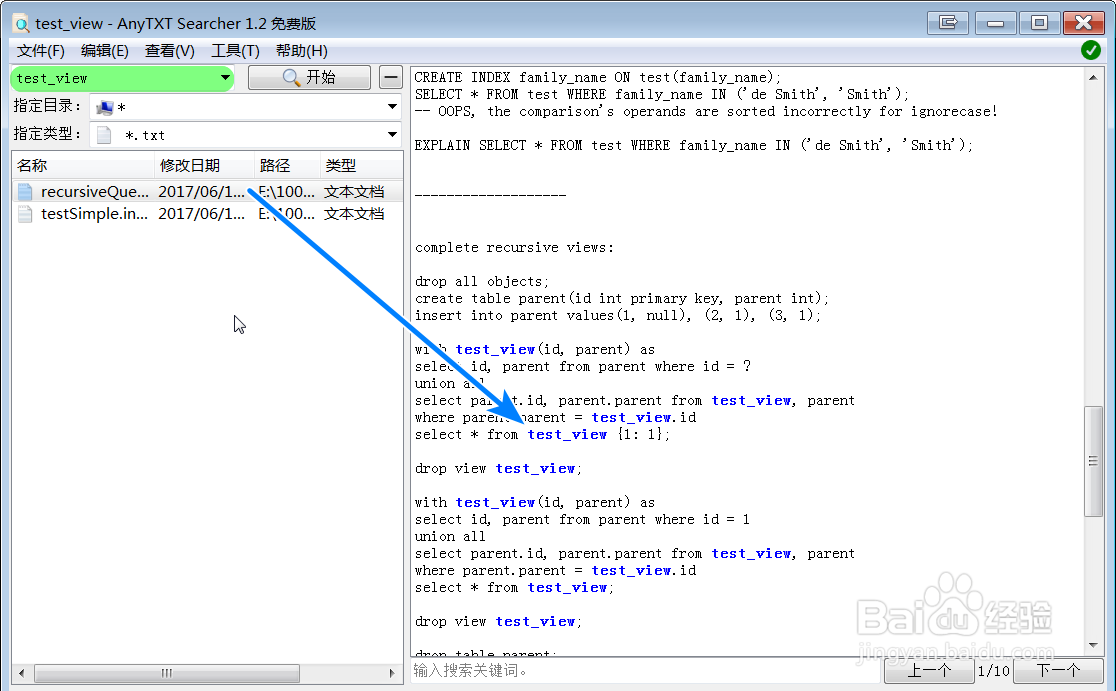Screen dimensions: 1116x691
Task: Click the 文本文档 type of testSimple row
Action: [x=354, y=214]
